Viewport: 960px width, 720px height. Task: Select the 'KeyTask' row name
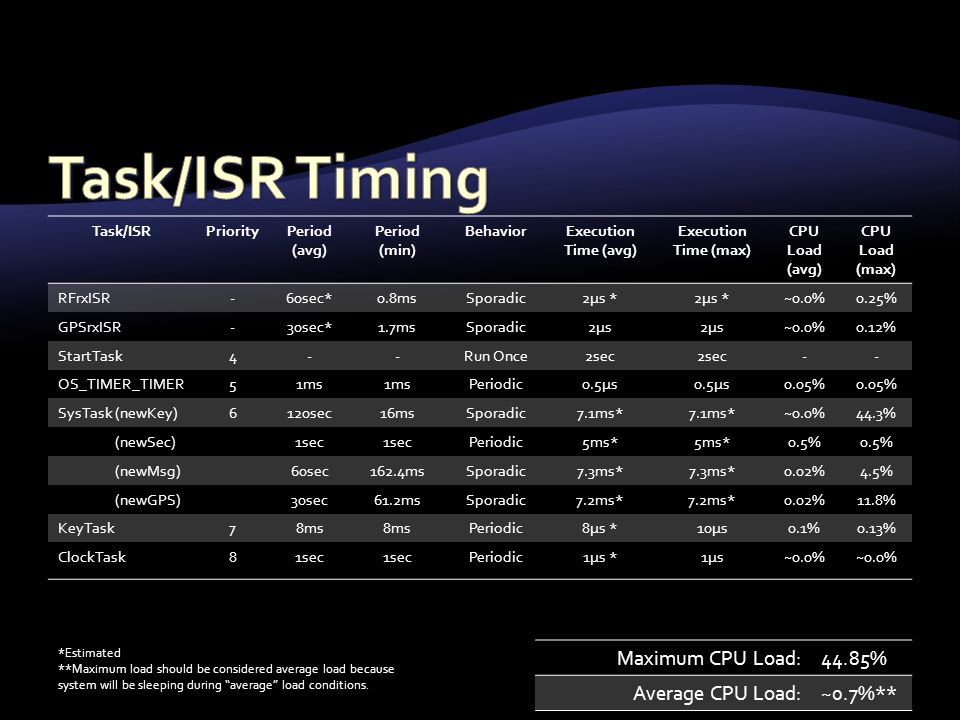[x=86, y=528]
